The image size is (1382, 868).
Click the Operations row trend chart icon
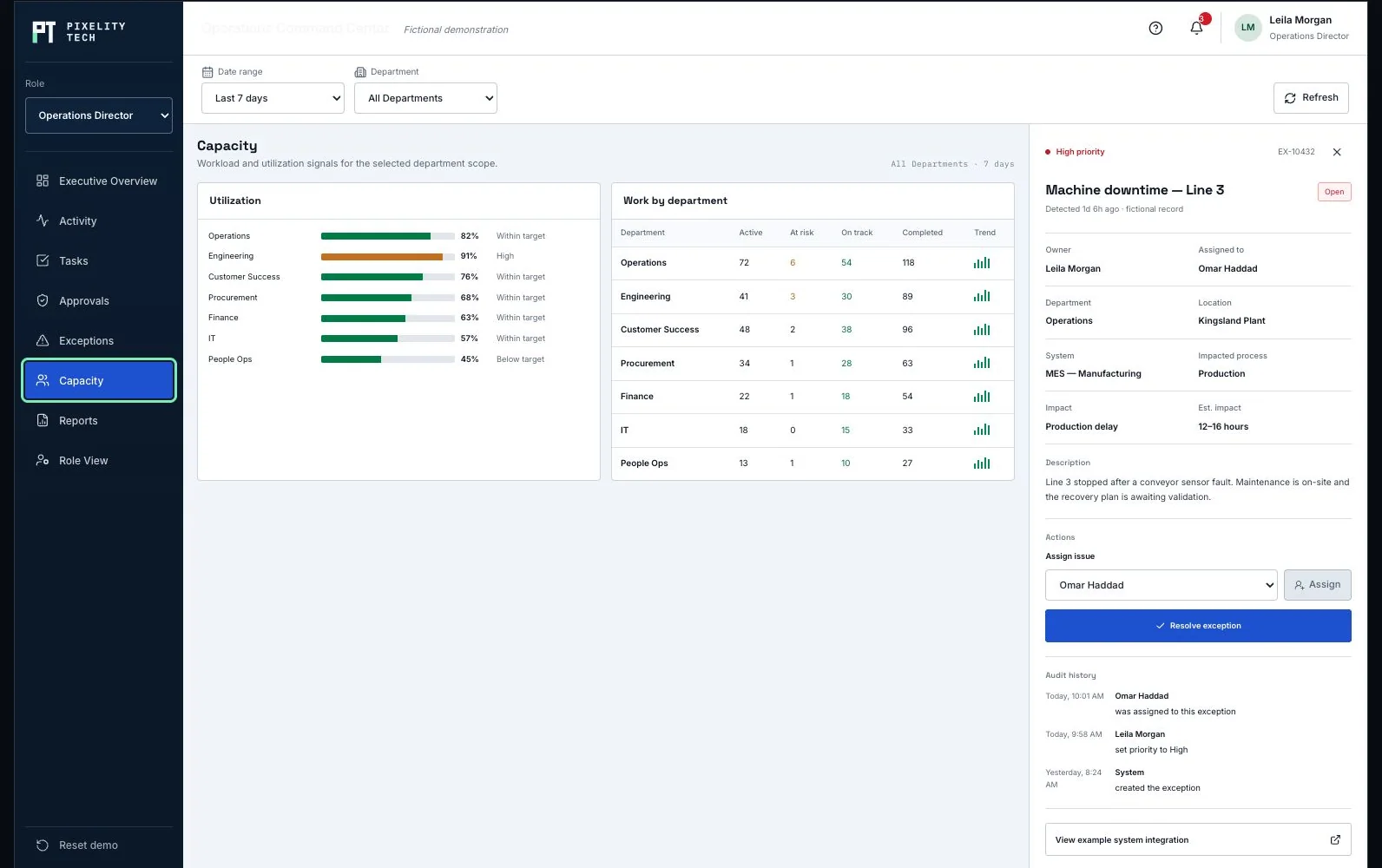(982, 263)
